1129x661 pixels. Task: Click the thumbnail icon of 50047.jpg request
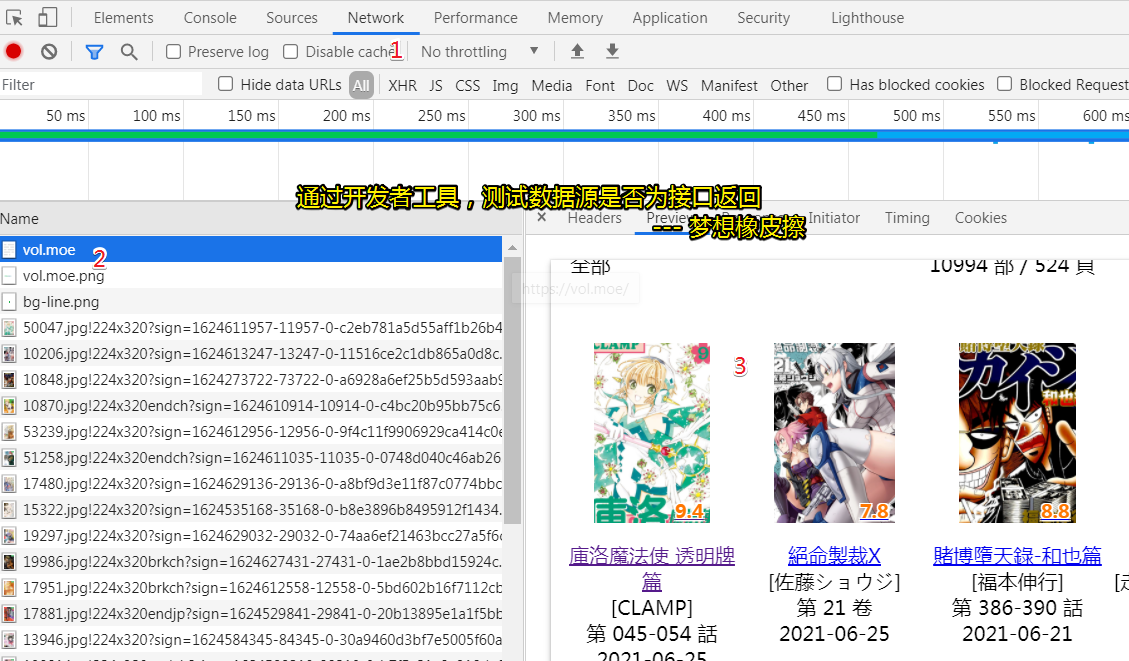[x=9, y=328]
